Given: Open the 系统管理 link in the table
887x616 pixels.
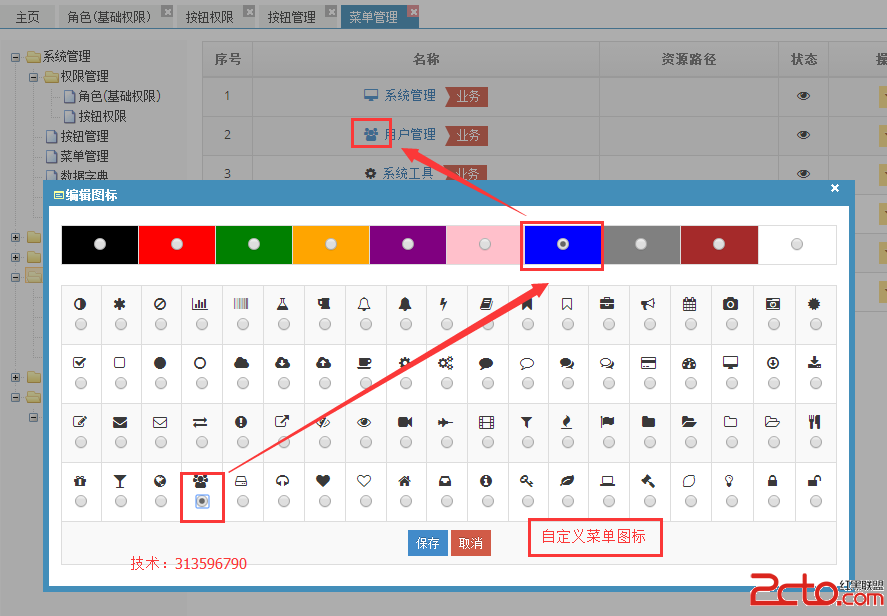Looking at the screenshot, I should pos(410,96).
